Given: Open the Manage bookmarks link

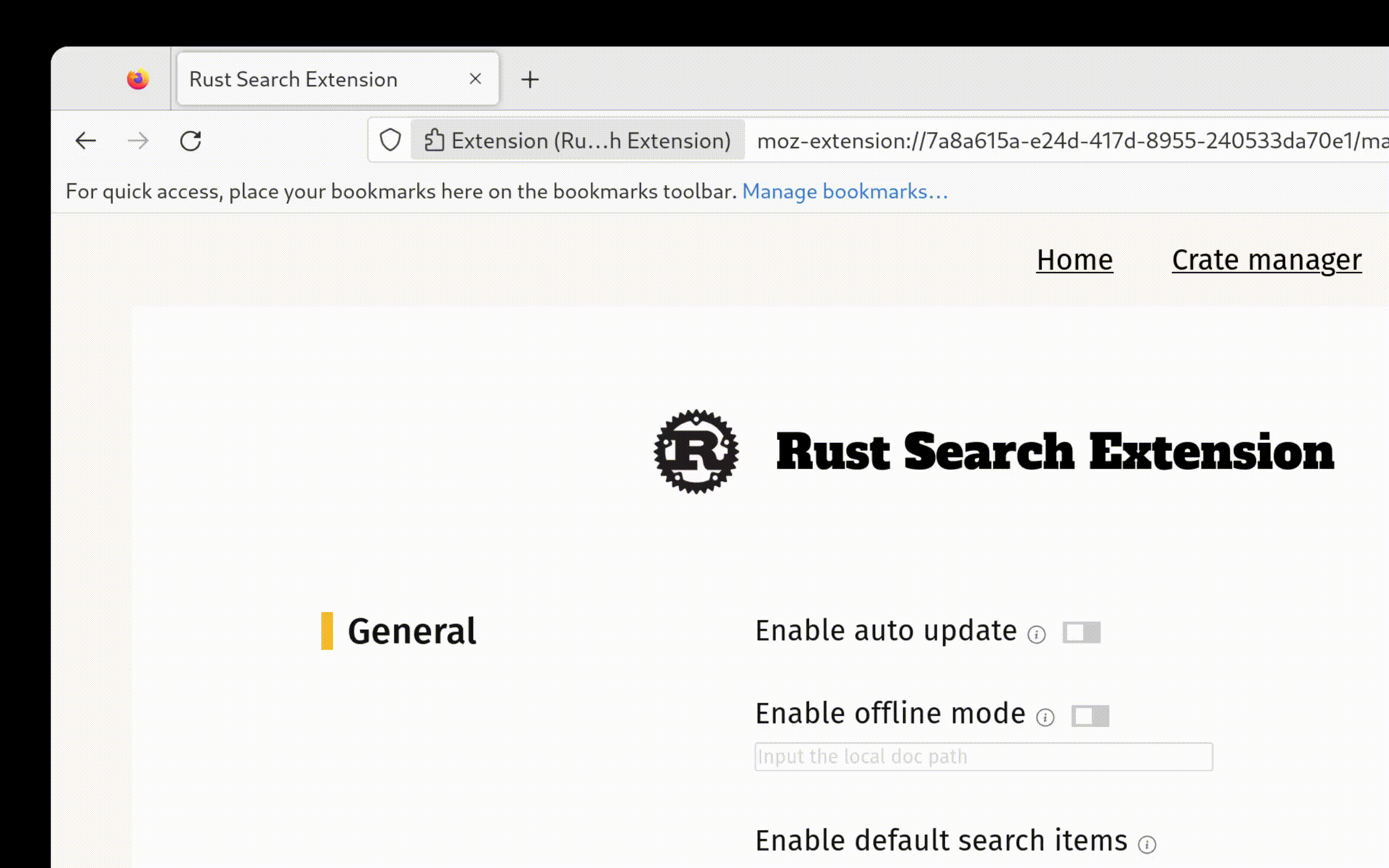Looking at the screenshot, I should (x=845, y=191).
